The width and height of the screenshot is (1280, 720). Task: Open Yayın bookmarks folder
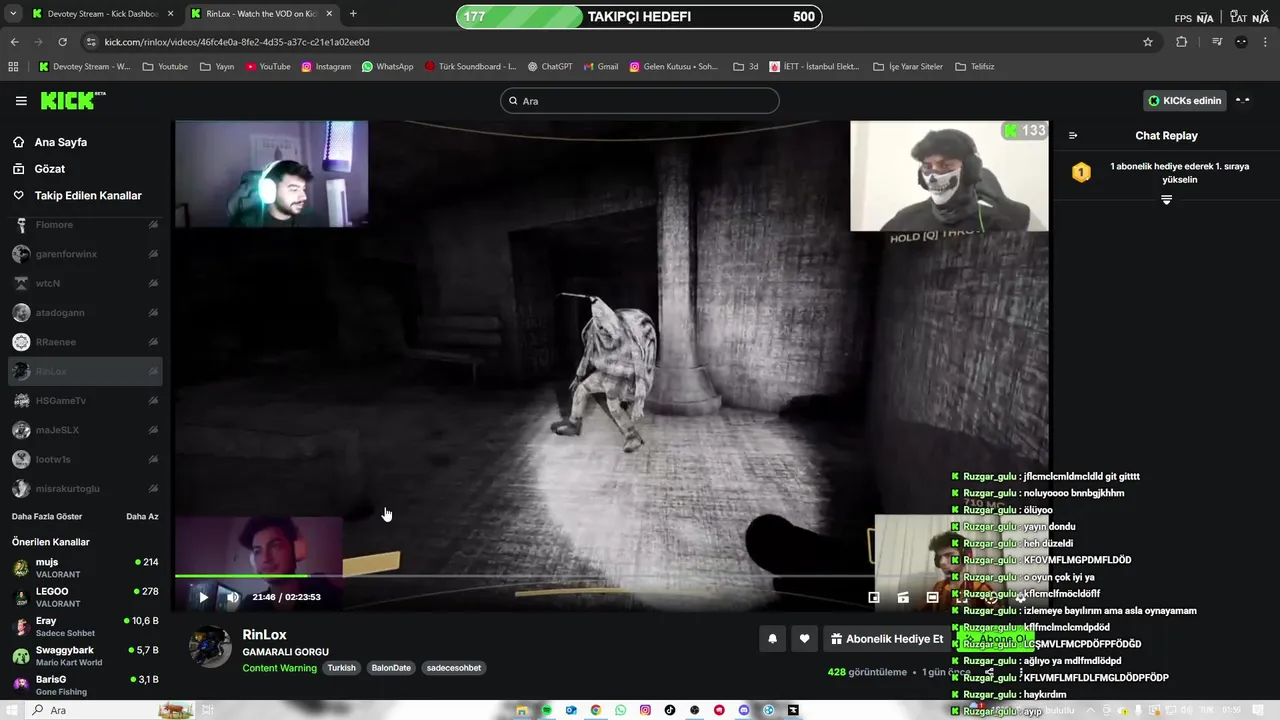pos(217,67)
